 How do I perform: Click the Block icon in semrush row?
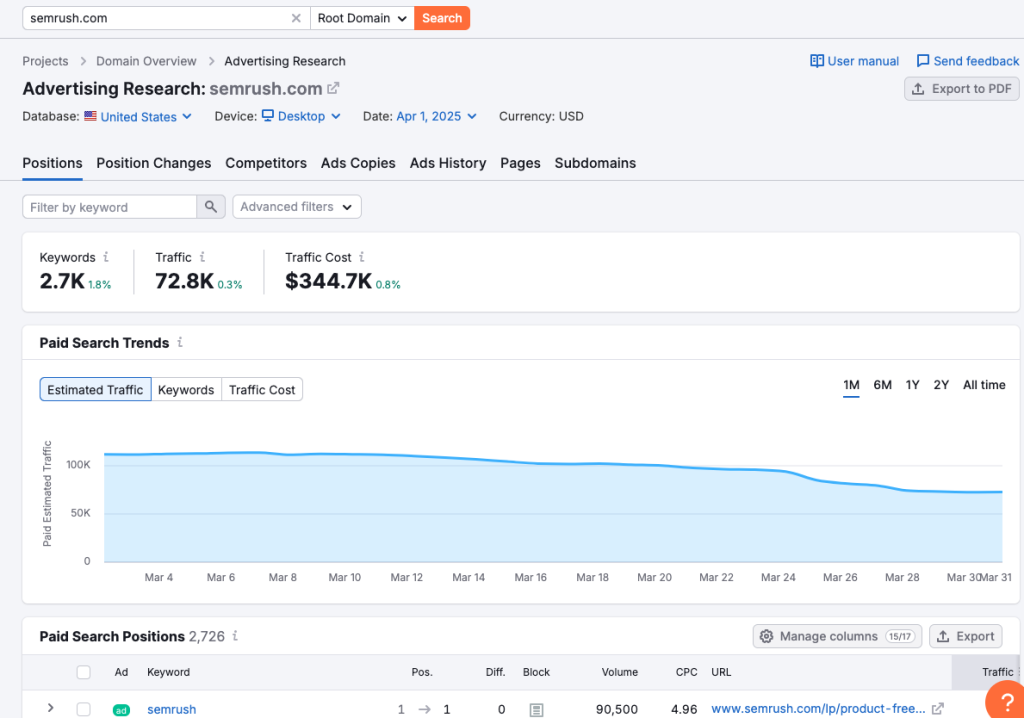536,710
